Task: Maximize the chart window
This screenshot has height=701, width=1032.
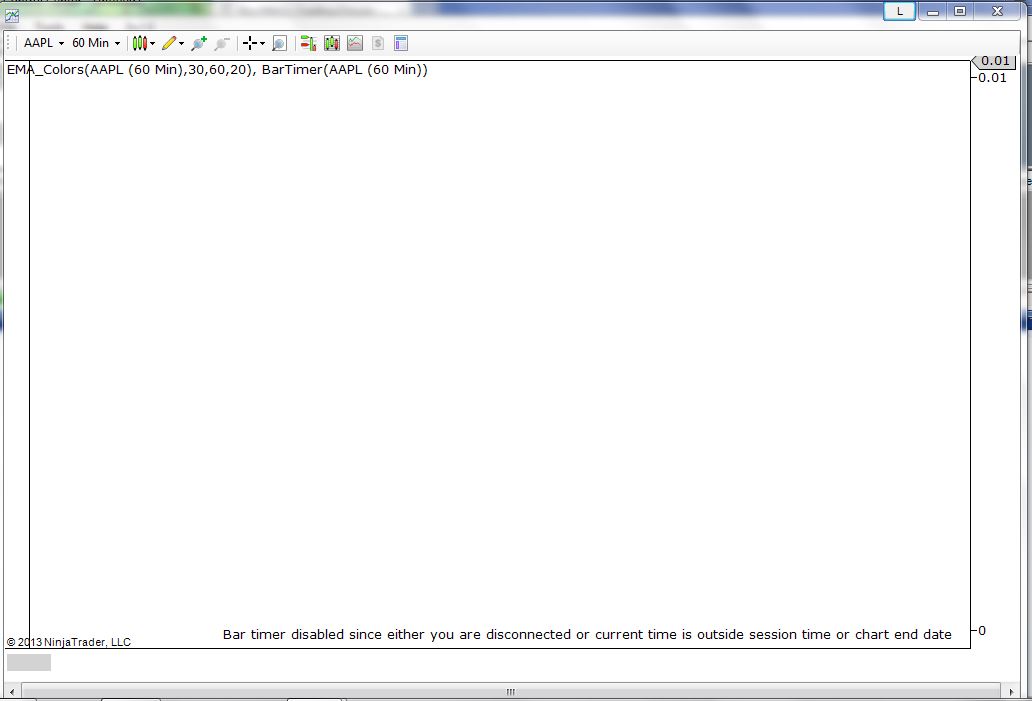Action: point(960,11)
